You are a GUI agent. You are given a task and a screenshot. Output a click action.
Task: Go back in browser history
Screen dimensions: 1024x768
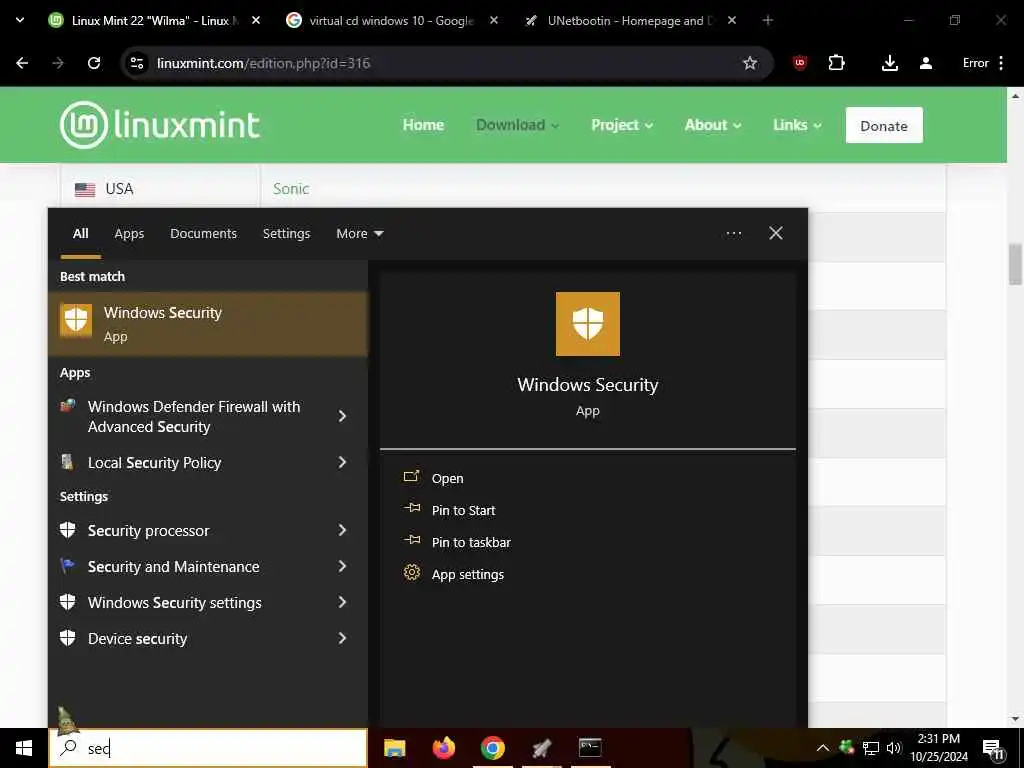[x=22, y=63]
